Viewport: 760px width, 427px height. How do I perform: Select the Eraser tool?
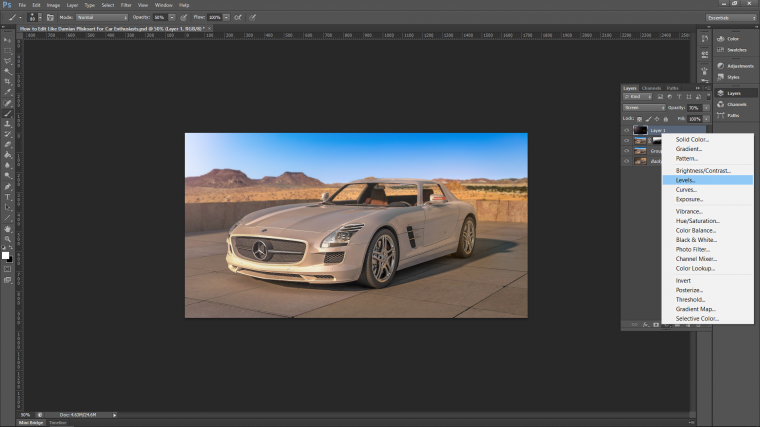(x=7, y=144)
